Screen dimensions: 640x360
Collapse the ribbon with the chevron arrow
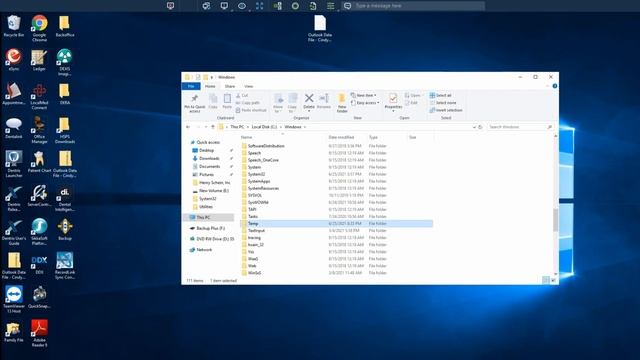547,86
